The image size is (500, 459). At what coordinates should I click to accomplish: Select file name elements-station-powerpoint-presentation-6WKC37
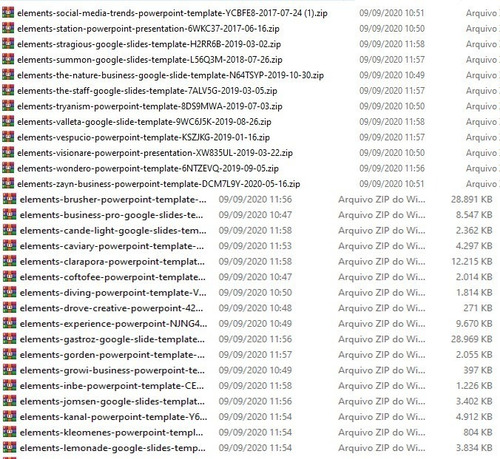click(148, 29)
